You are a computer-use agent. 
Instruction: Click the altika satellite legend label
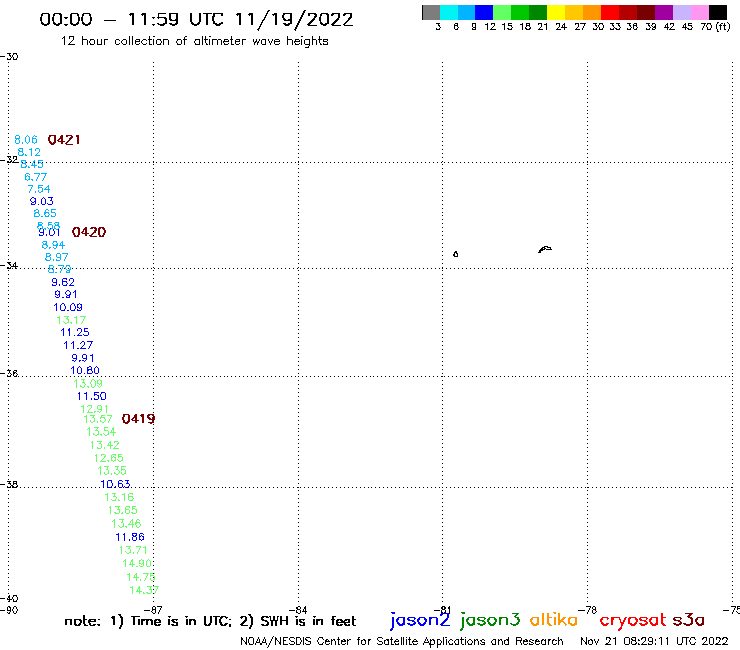click(x=554, y=620)
